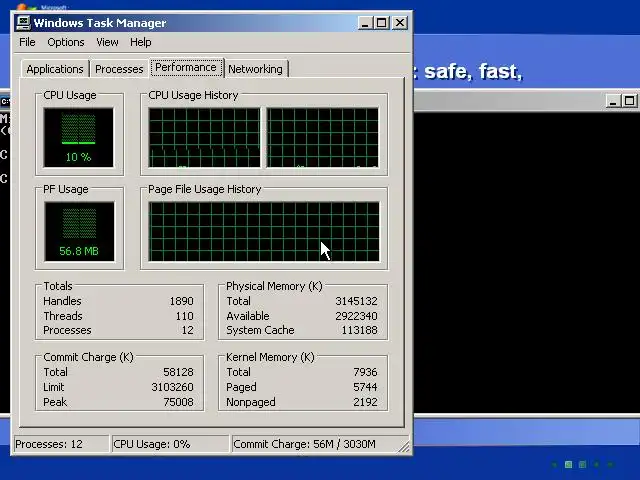Switch to the Applications tab

pyautogui.click(x=55, y=69)
